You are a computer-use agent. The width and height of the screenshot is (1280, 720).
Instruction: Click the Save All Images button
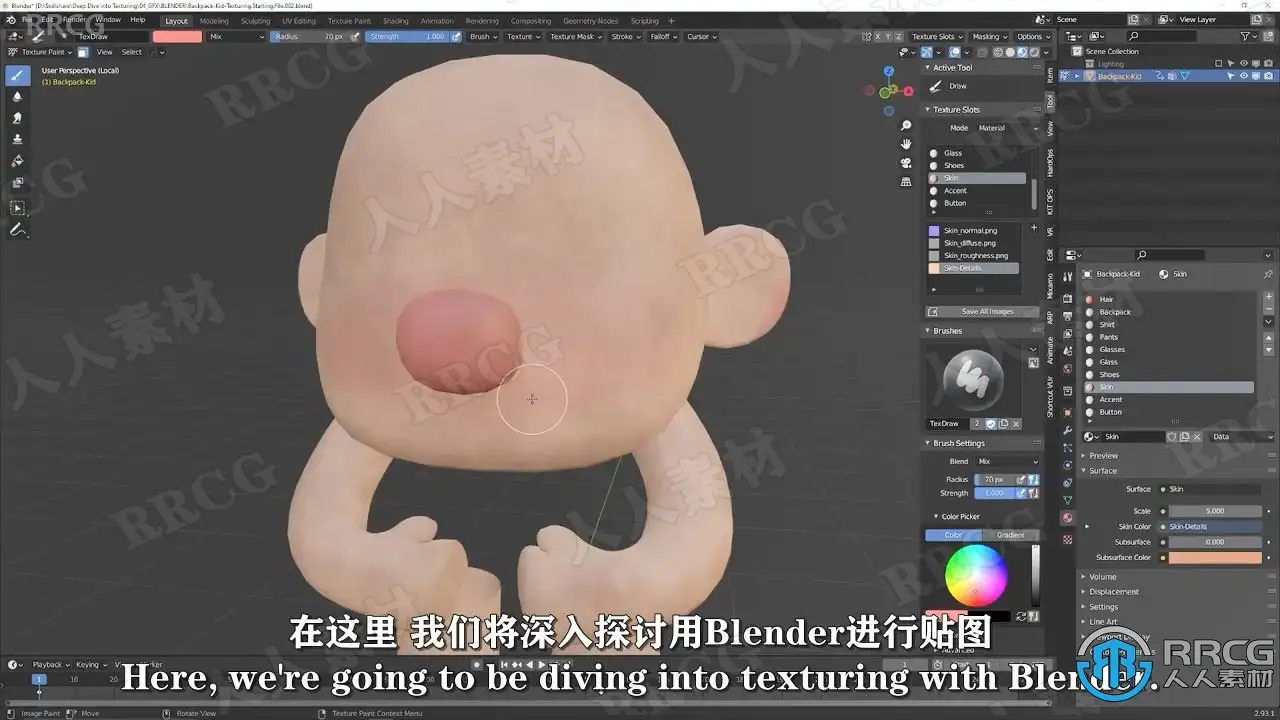(983, 312)
